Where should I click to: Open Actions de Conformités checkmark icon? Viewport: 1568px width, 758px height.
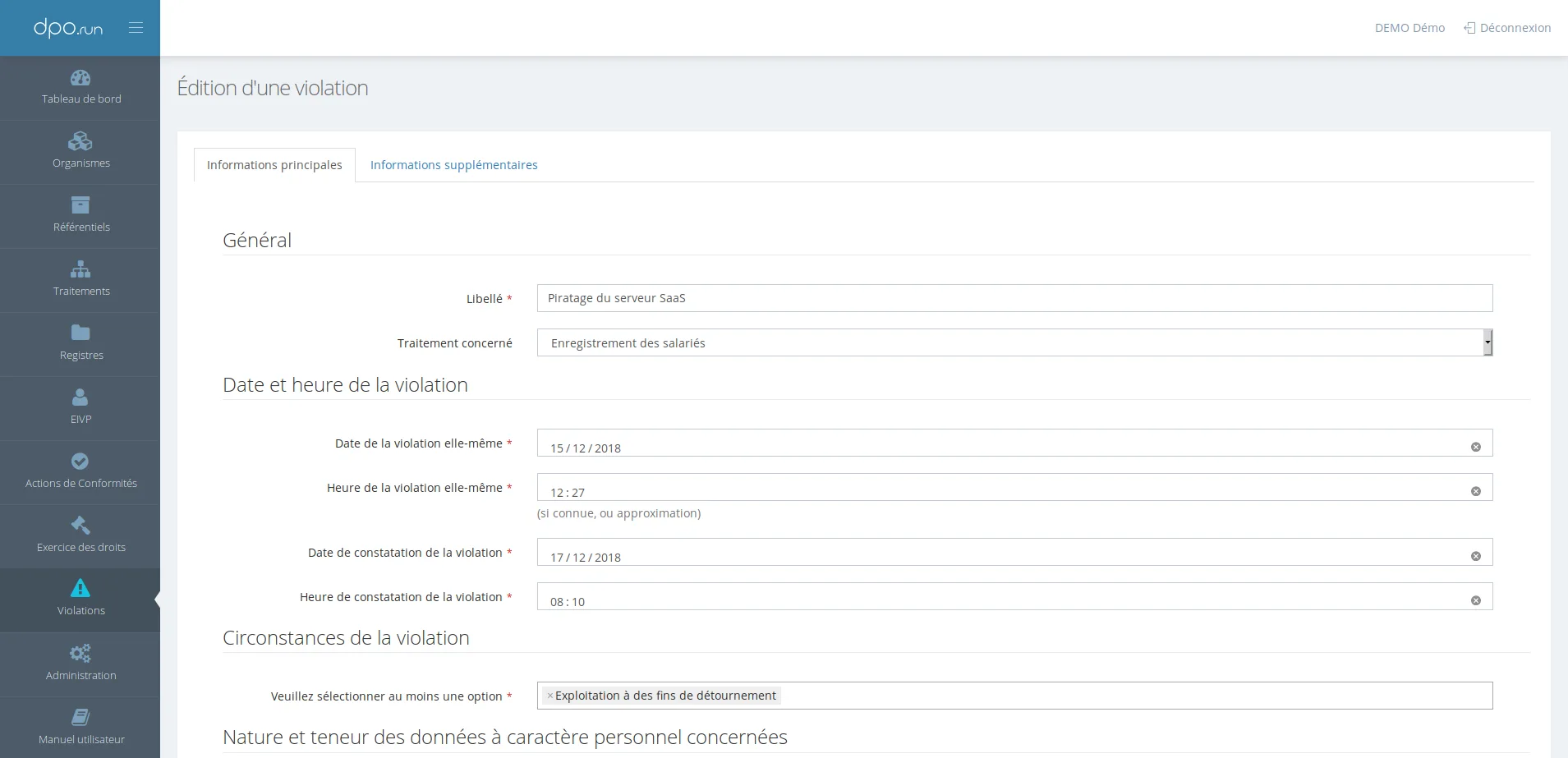tap(80, 461)
